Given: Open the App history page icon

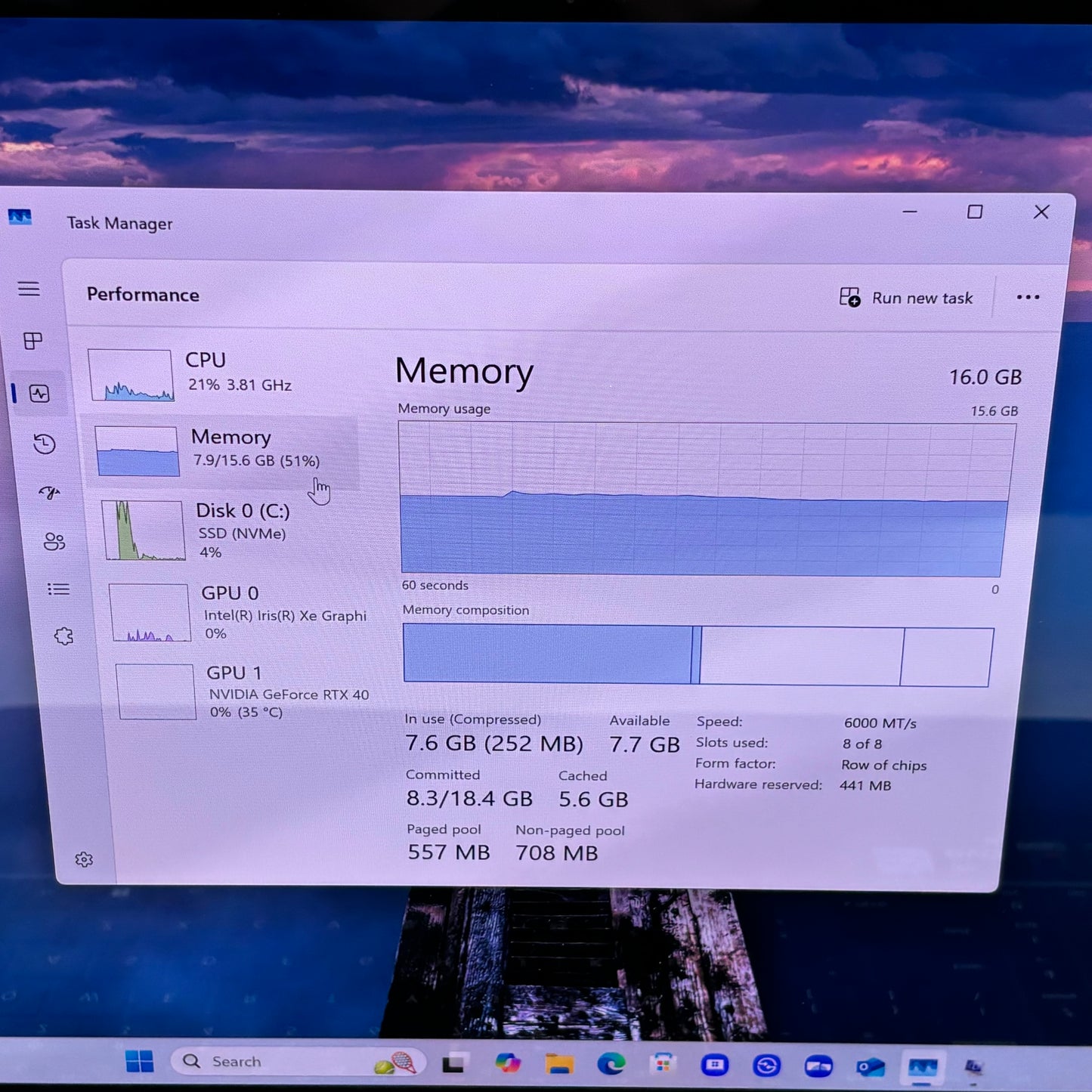Looking at the screenshot, I should point(44,445).
